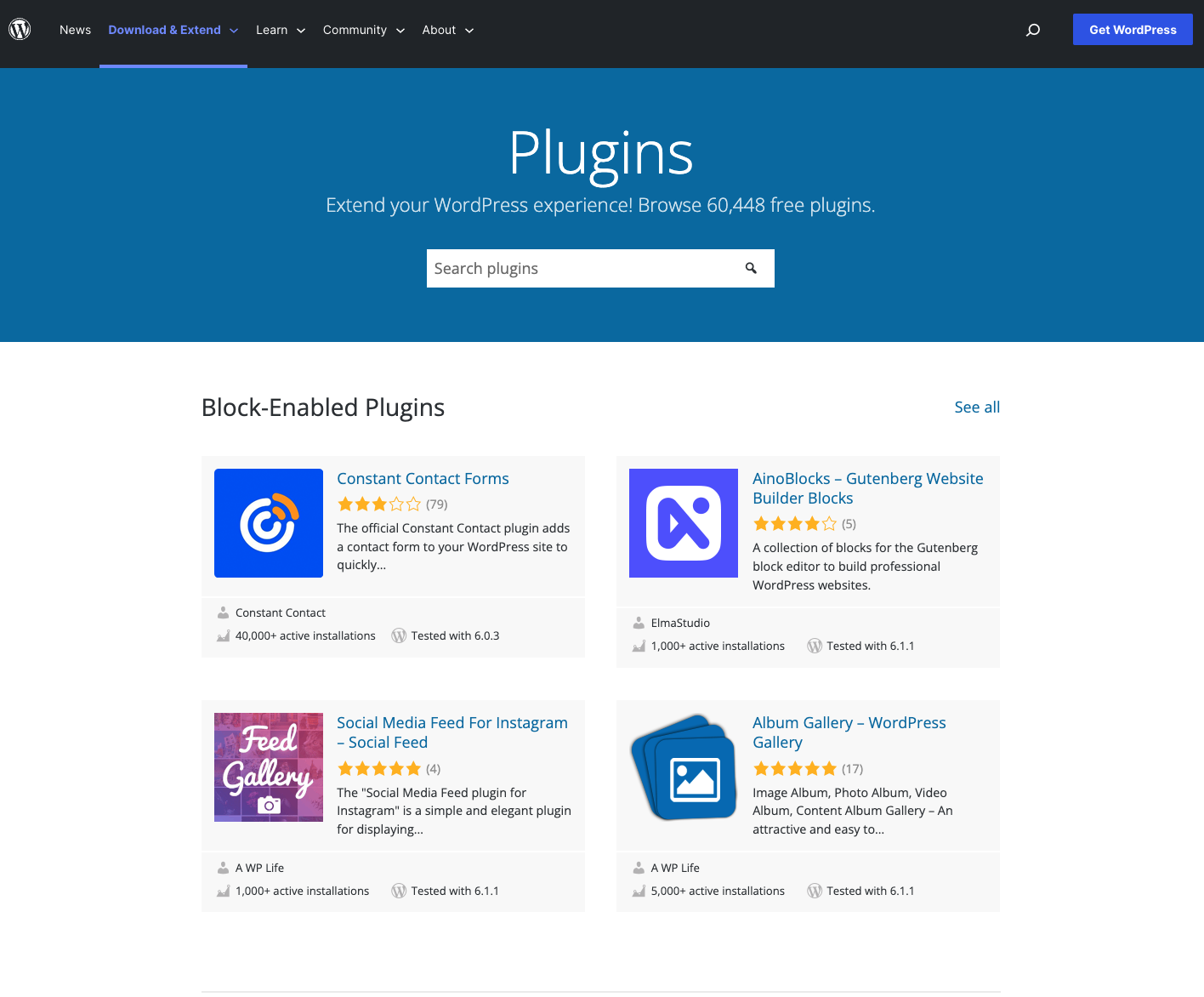1204x997 pixels.
Task: Click WordPress icon beside AinoBlocks Tested with 6.1.1
Action: 815,646
